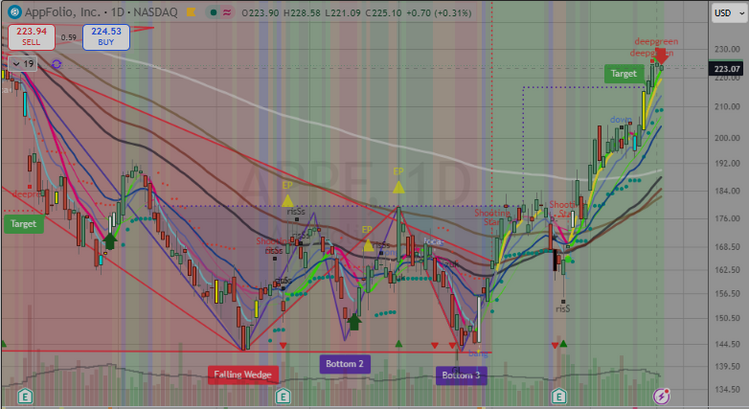749x409 pixels.
Task: Click the big red down arrow under deepgreen
Action: pos(661,55)
